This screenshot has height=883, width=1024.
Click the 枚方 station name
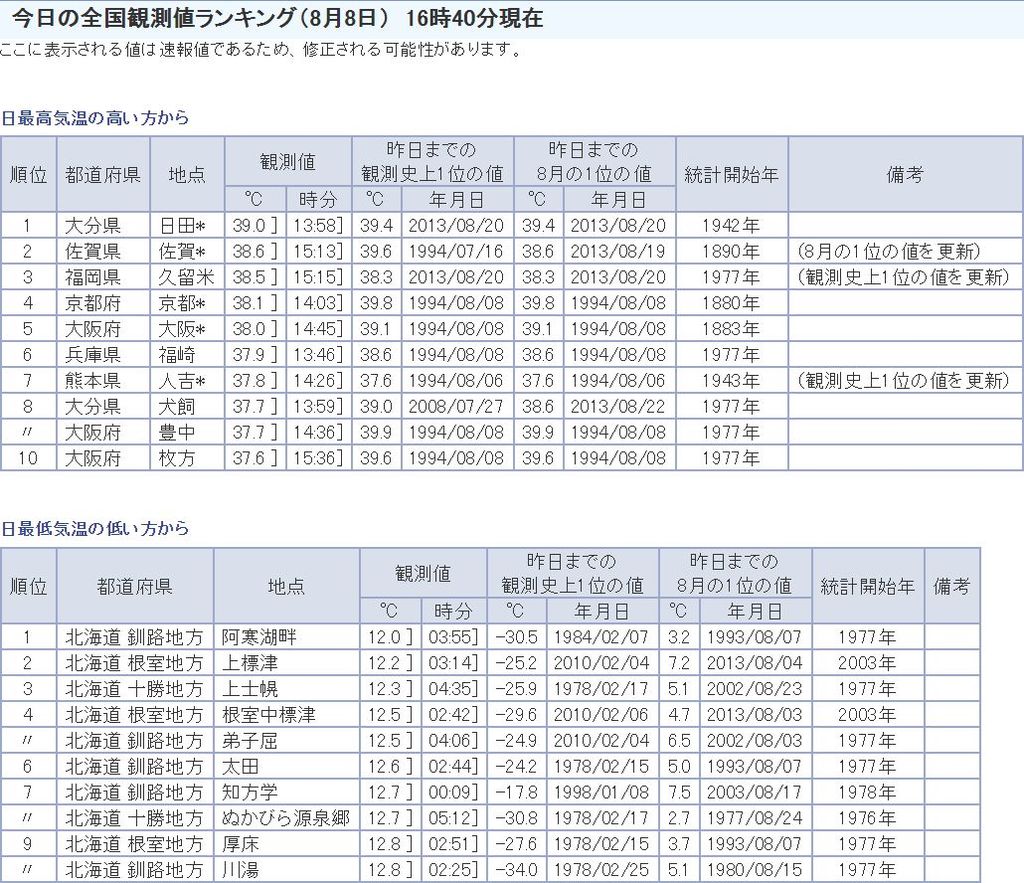[176, 458]
